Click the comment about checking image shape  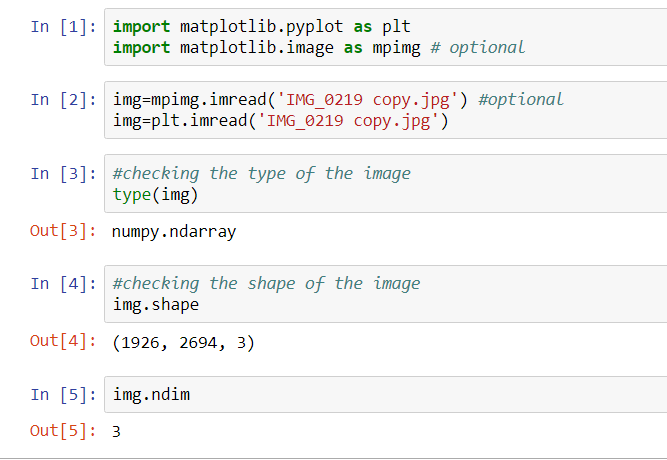click(266, 284)
